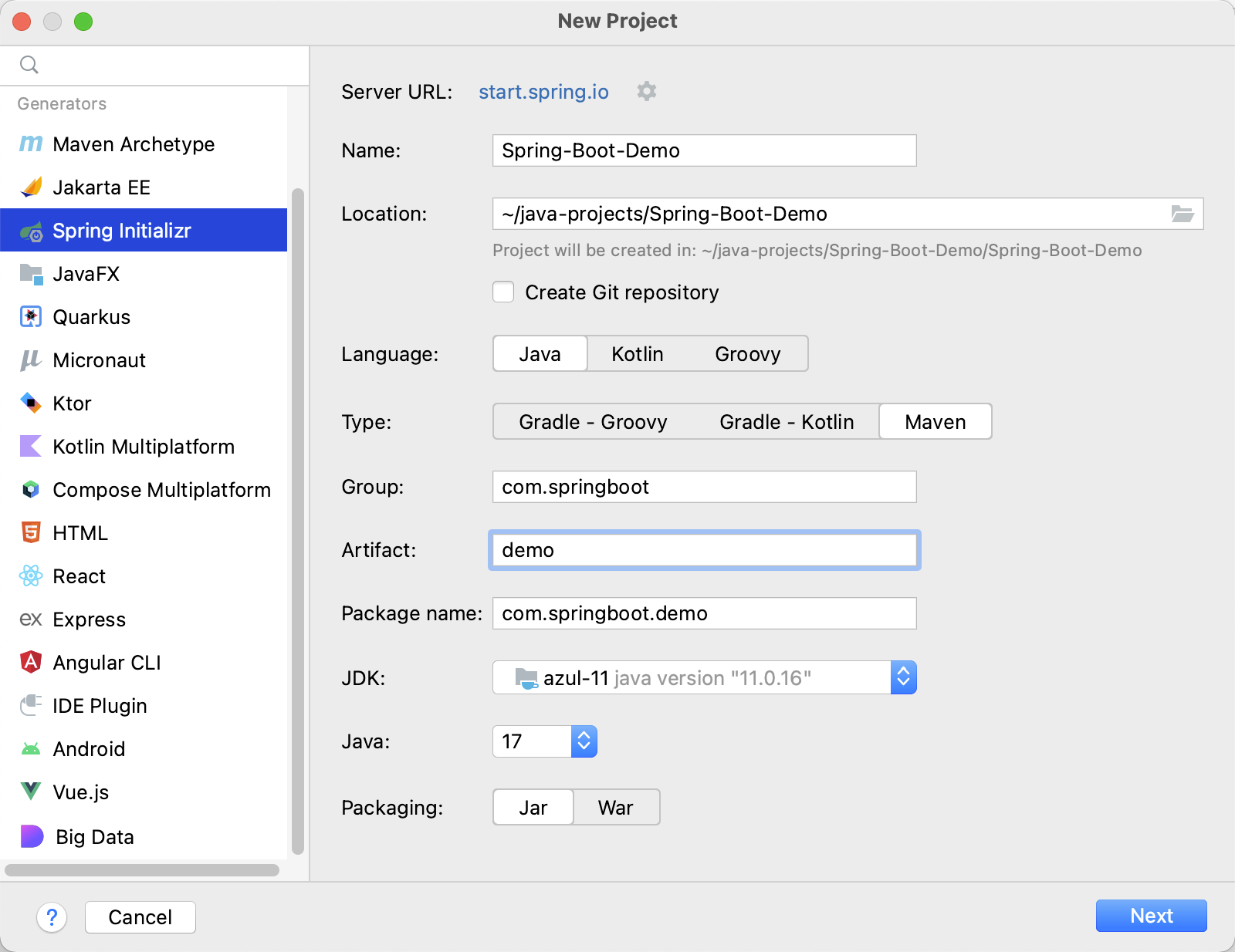Select the IDE Plugin generator entry
This screenshot has height=952, width=1235.
144,706
